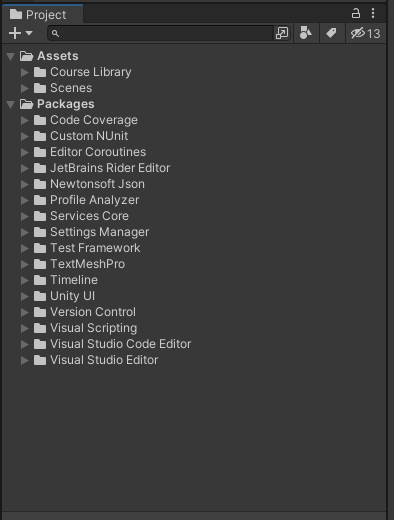
Task: Select the Project tab
Action: 42,15
